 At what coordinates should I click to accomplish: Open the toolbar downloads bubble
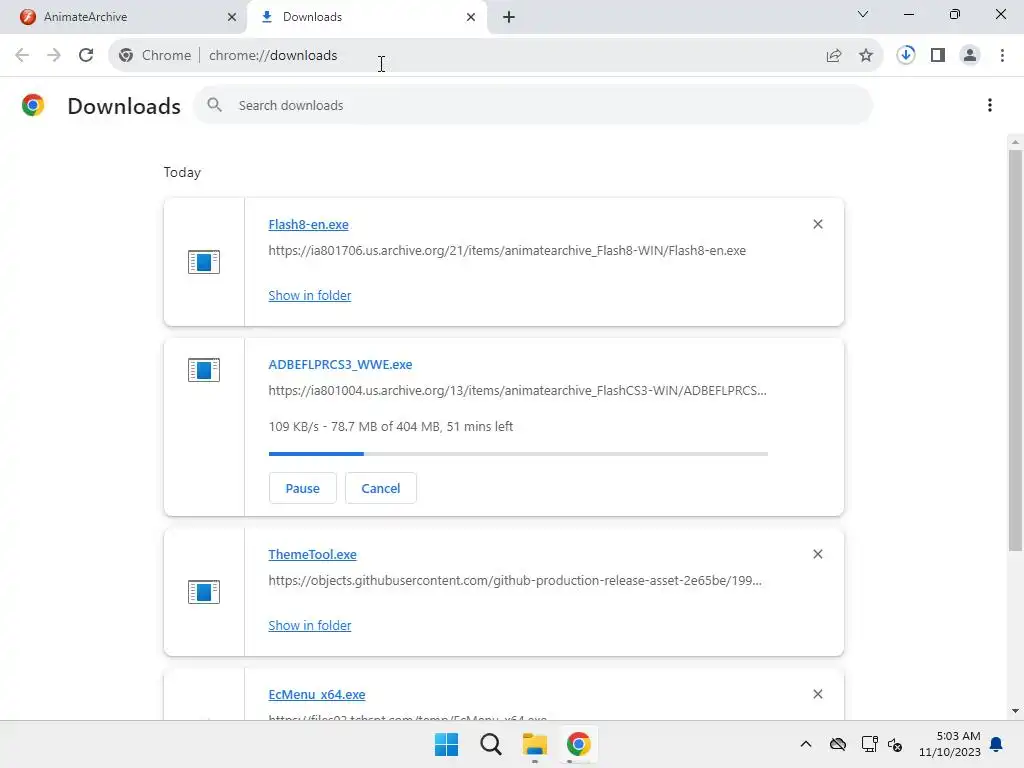pyautogui.click(x=906, y=55)
